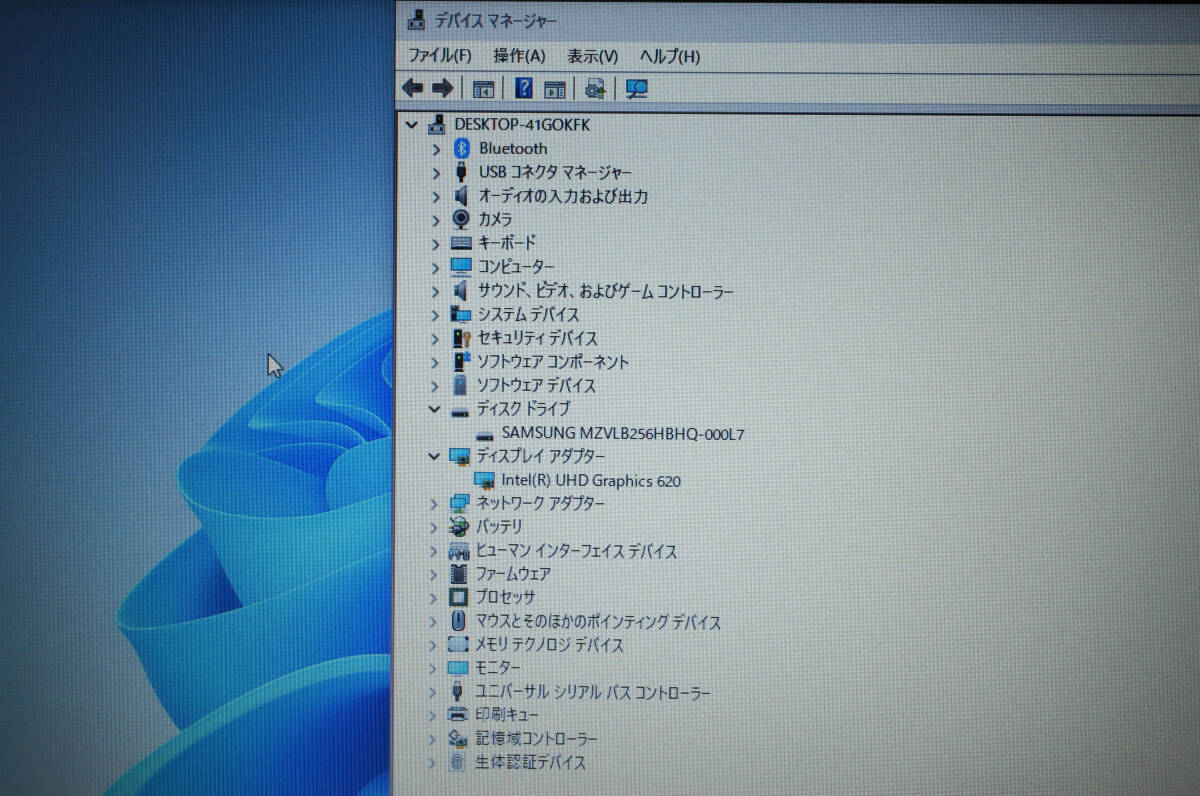Screen dimensions: 1200x796
Task: Click the Help question mark toolbar icon
Action: (x=523, y=89)
